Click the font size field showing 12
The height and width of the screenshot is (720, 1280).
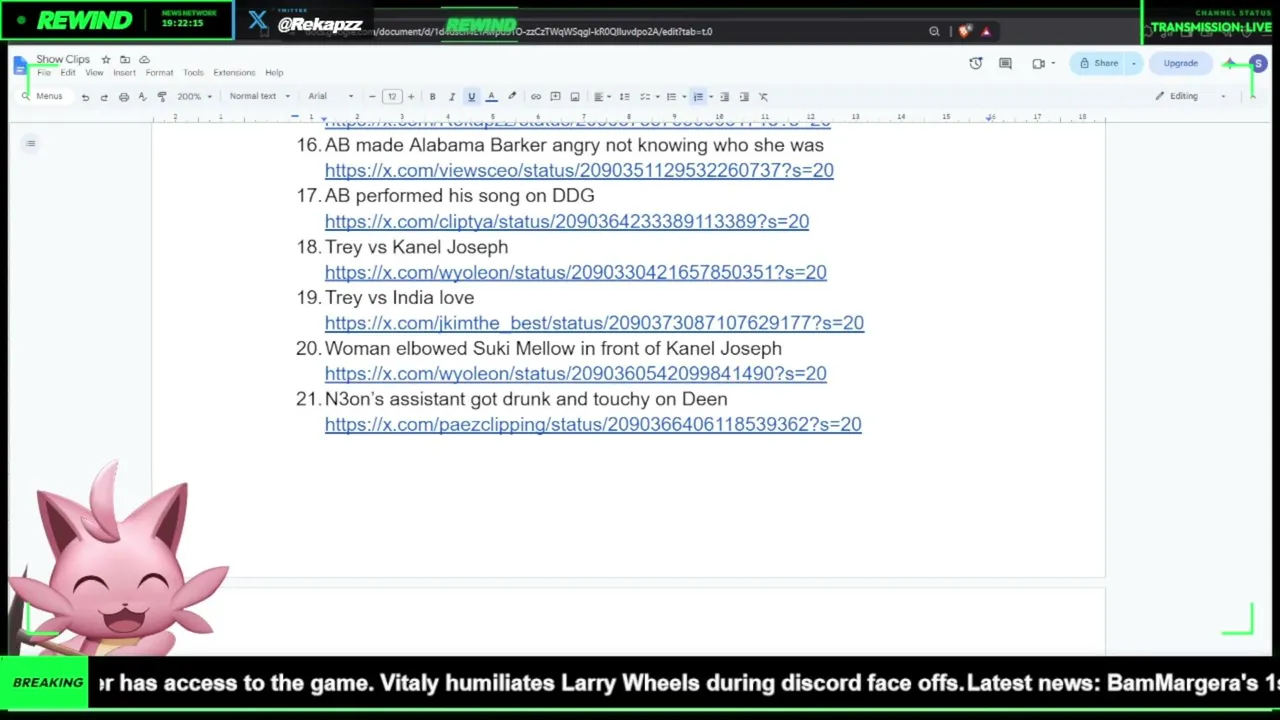tap(392, 97)
